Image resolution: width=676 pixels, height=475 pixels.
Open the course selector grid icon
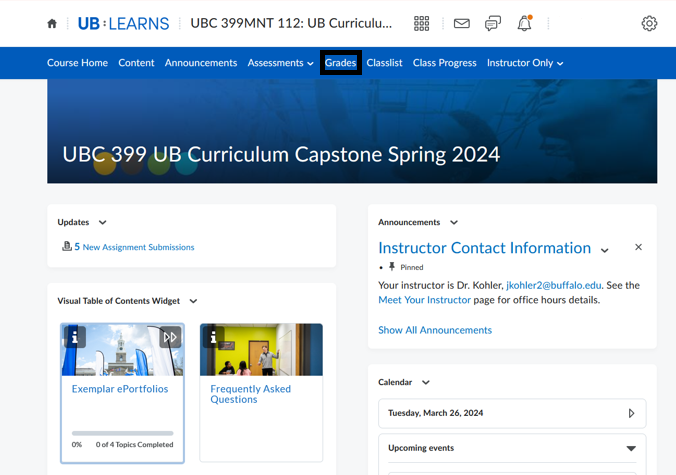[x=421, y=23]
